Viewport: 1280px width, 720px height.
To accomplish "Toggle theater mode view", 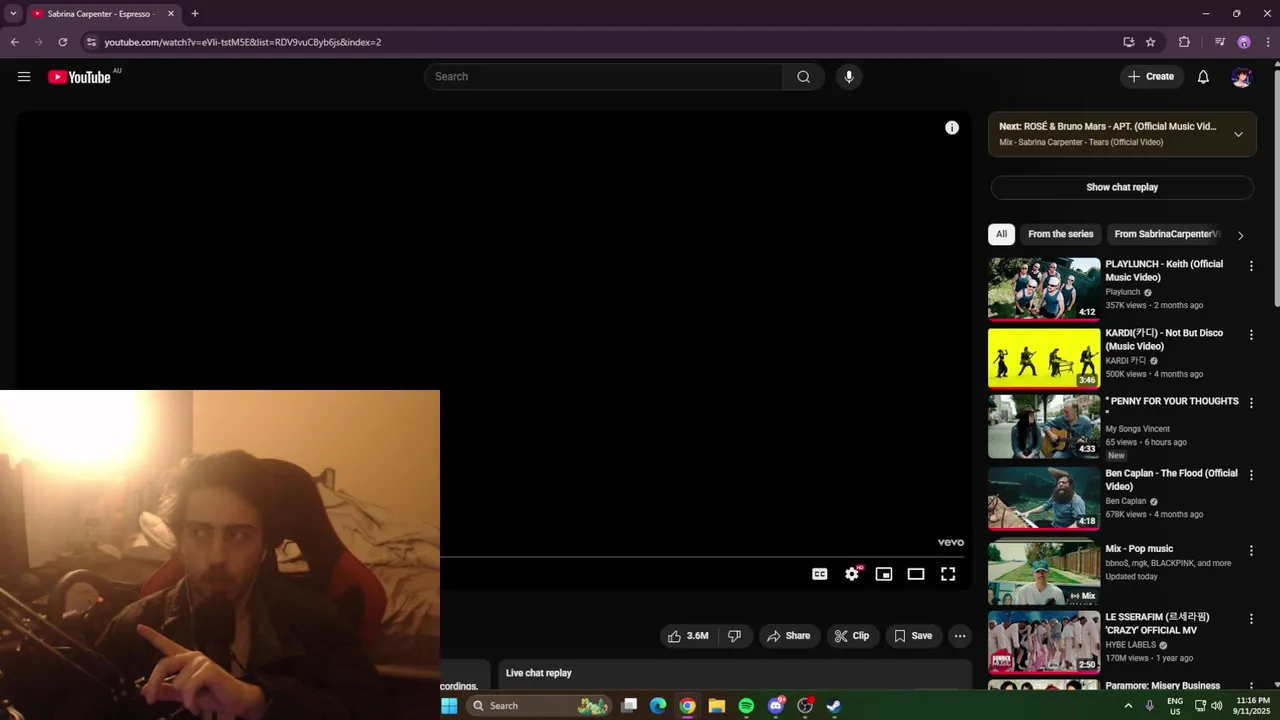I will tap(916, 574).
